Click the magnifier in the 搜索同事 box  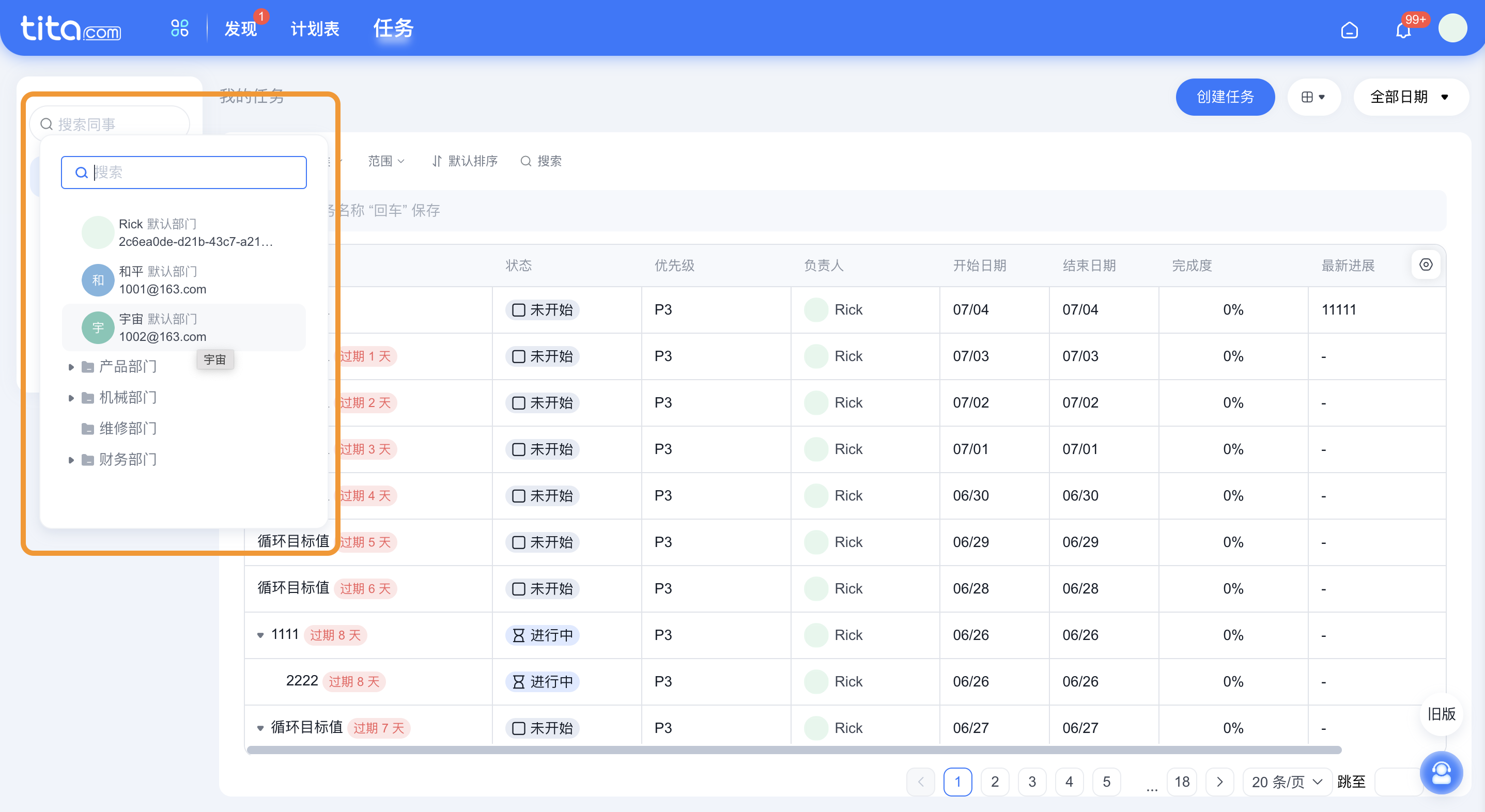point(47,124)
